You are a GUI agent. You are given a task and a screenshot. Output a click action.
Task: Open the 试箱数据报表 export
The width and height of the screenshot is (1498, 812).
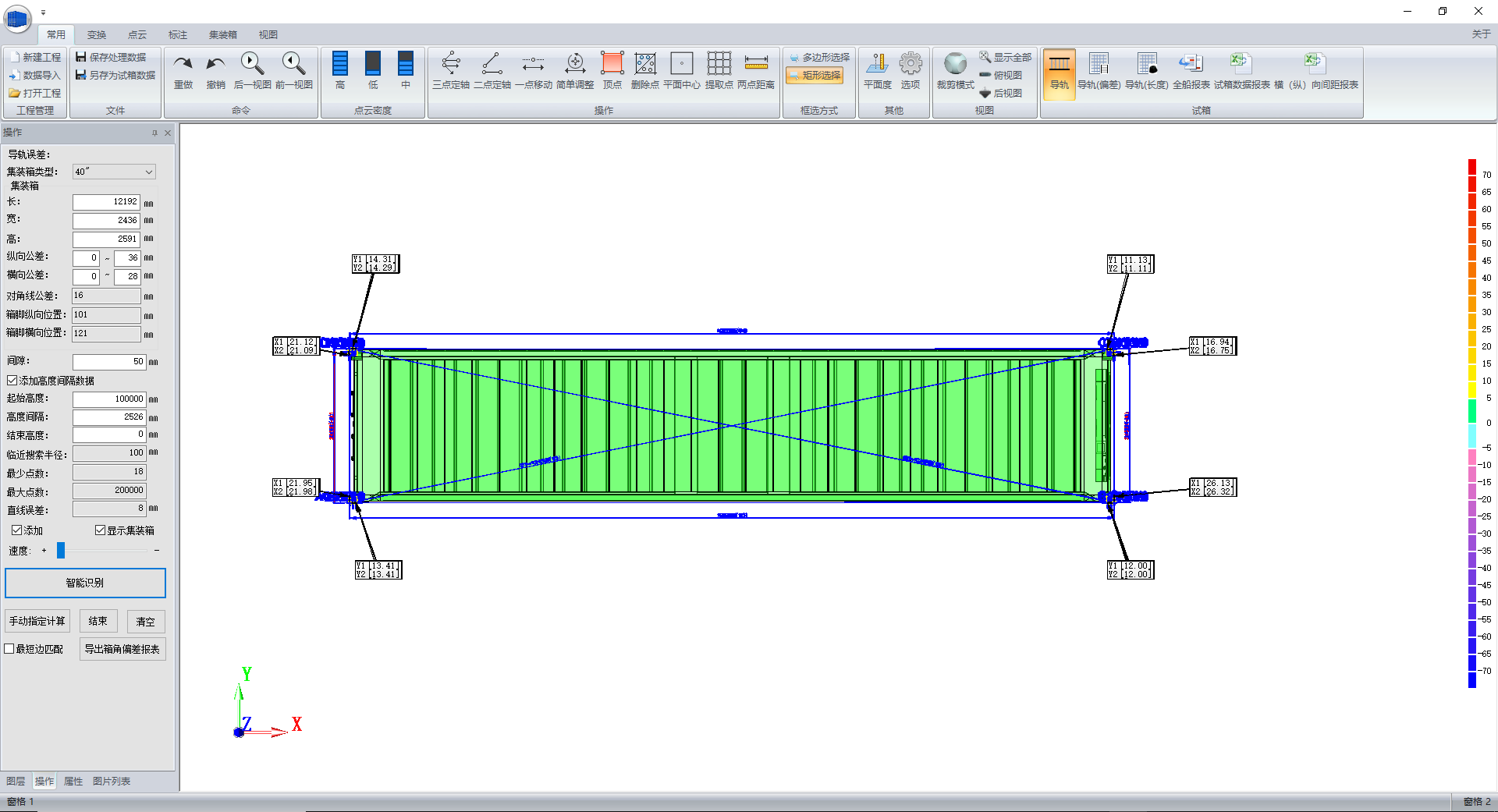1242,71
